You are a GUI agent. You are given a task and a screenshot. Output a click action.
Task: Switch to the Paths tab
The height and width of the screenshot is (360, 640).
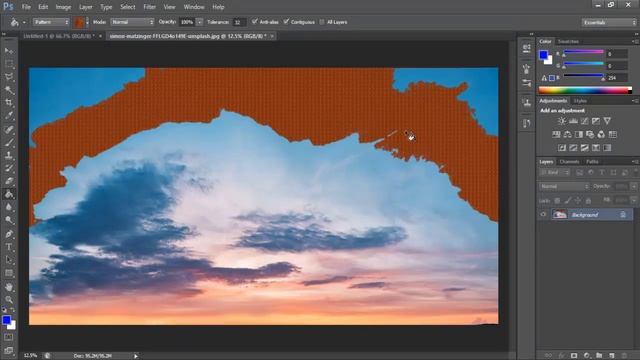point(592,162)
